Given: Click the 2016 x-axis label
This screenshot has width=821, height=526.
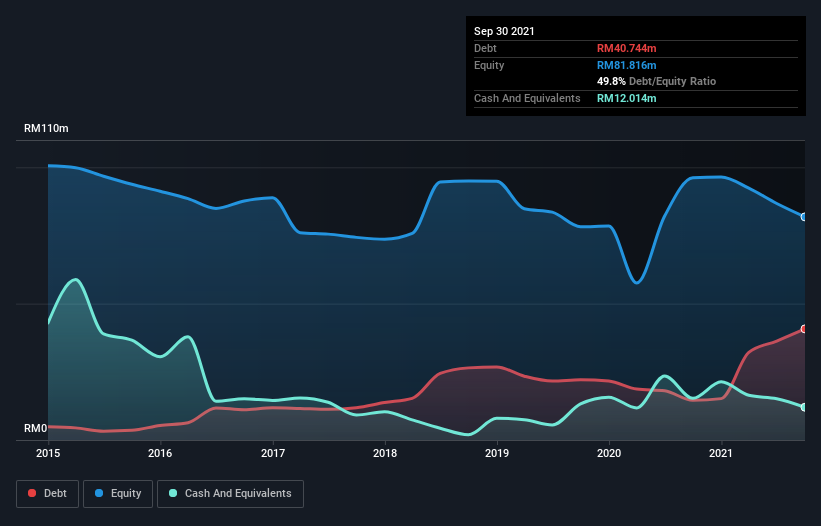Looking at the screenshot, I should coord(160,453).
